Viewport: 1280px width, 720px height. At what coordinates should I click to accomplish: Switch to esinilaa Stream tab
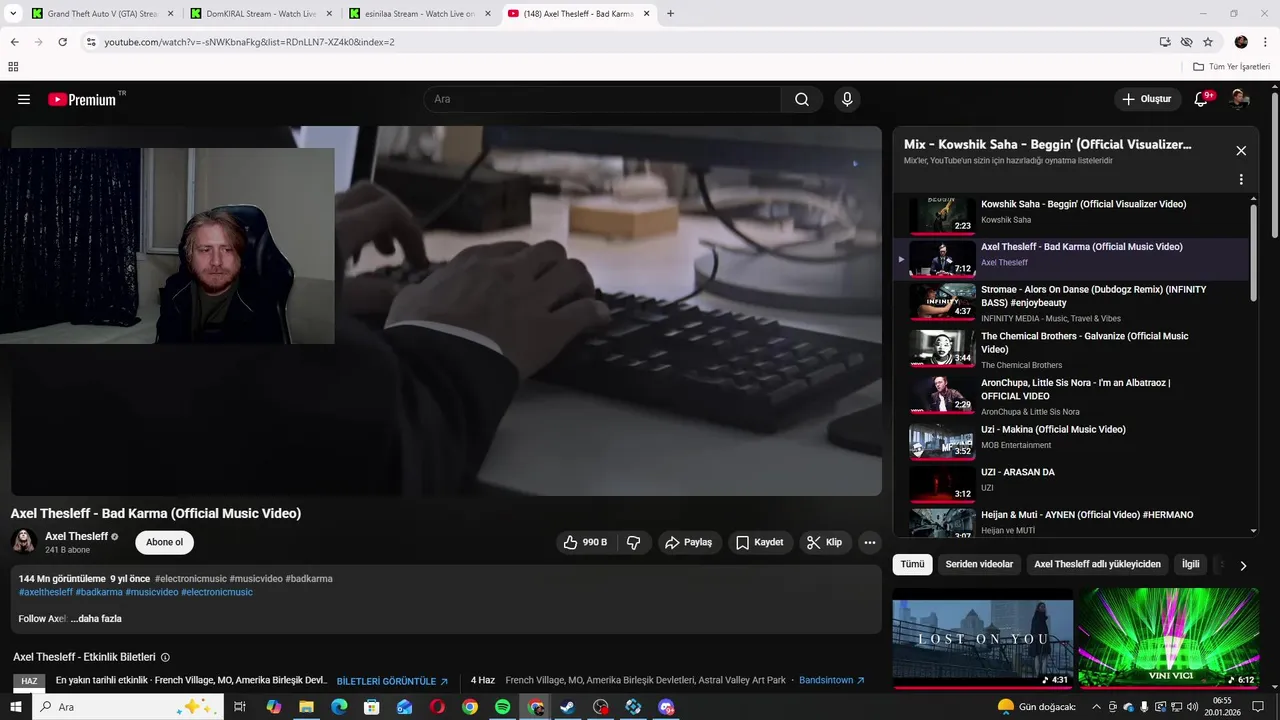(x=420, y=14)
